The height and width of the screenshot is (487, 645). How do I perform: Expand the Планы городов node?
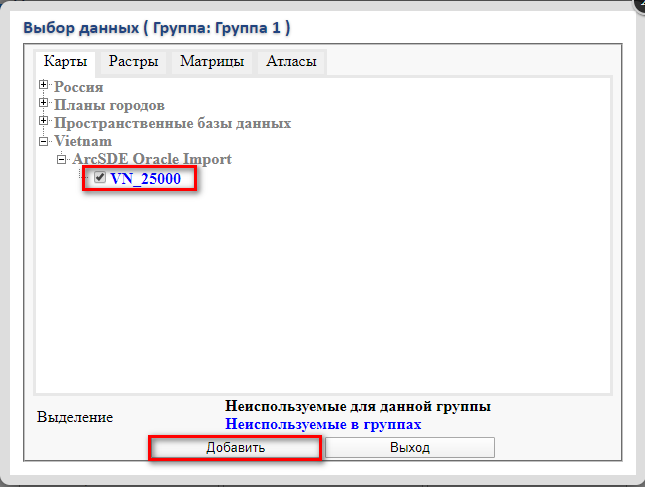[x=44, y=104]
